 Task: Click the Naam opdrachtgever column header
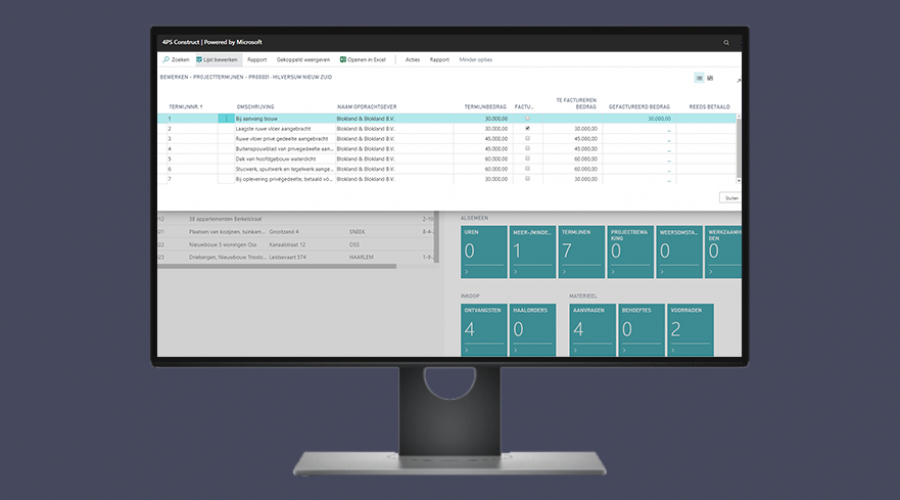pyautogui.click(x=367, y=107)
